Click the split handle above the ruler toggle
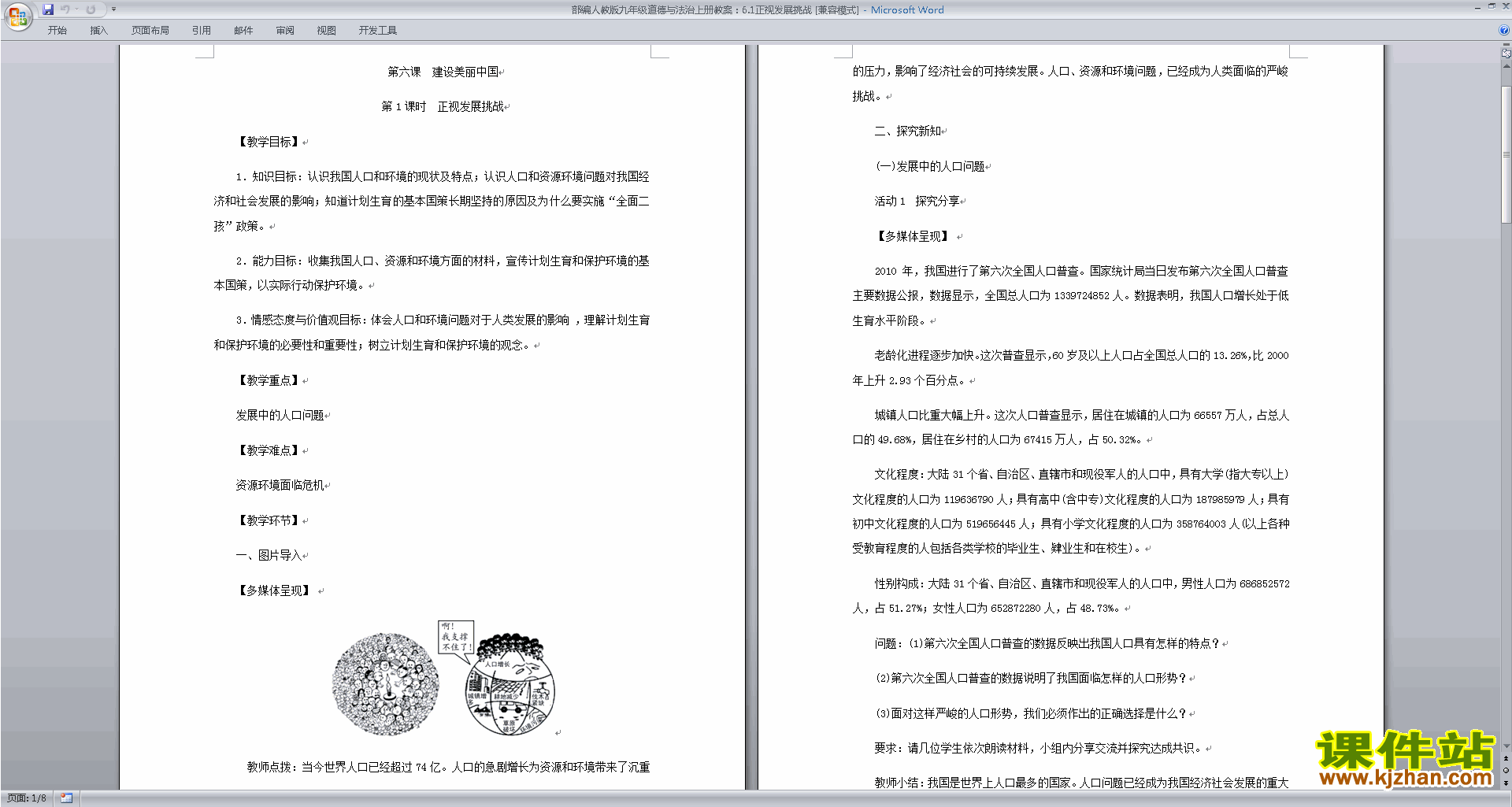The image size is (1512, 807). (x=1506, y=46)
